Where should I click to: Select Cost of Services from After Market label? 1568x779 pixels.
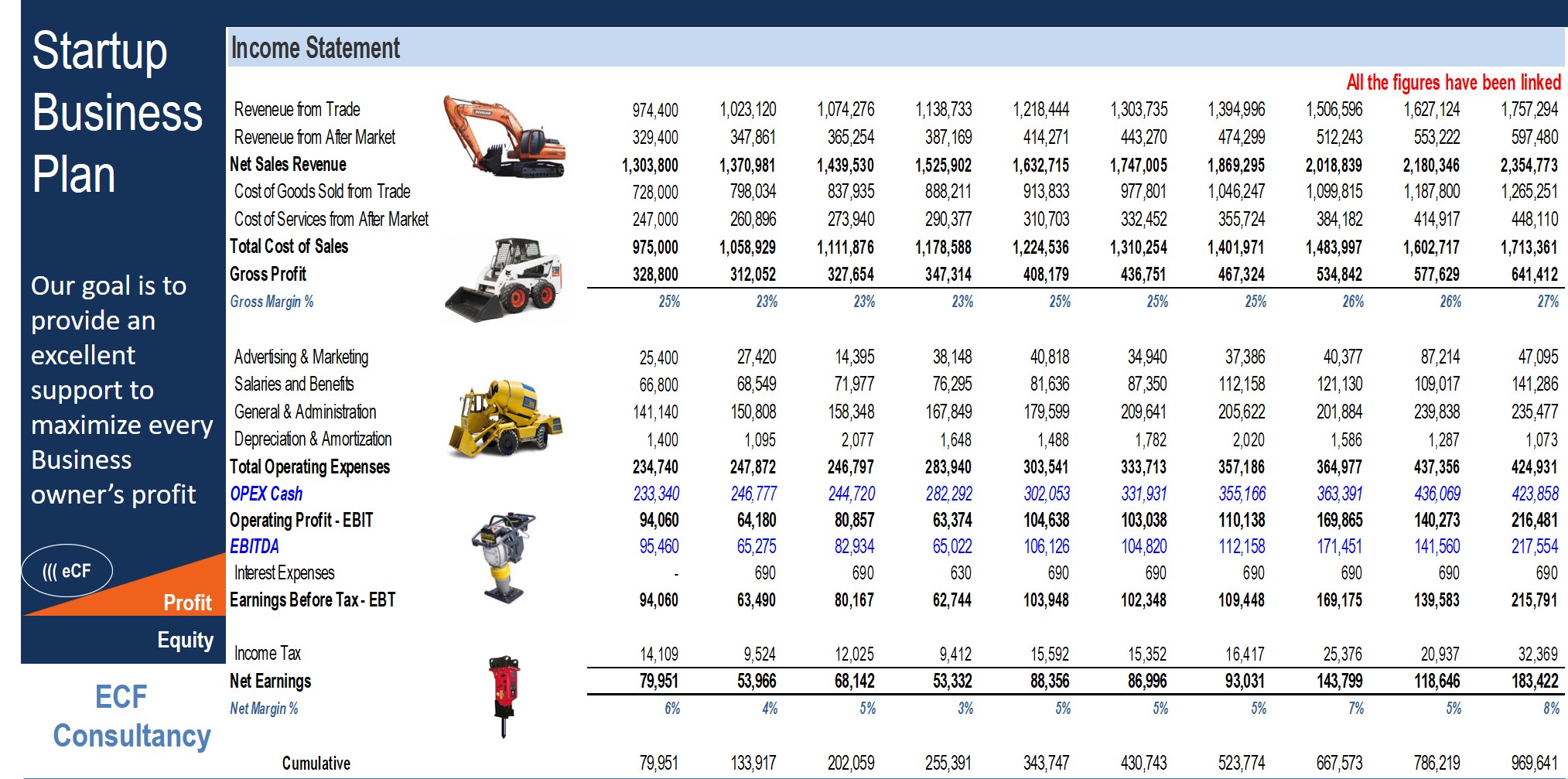tap(331, 219)
